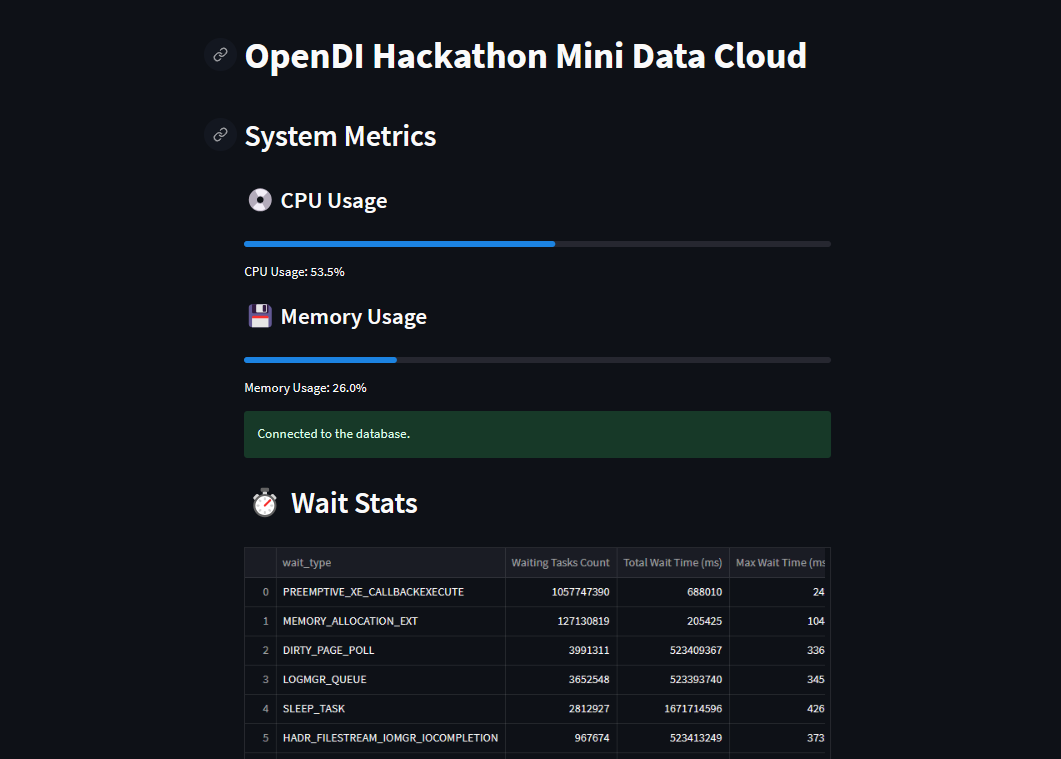This screenshot has height=759, width=1061.
Task: Click the 523393740 total wait time cell
Action: [673, 679]
